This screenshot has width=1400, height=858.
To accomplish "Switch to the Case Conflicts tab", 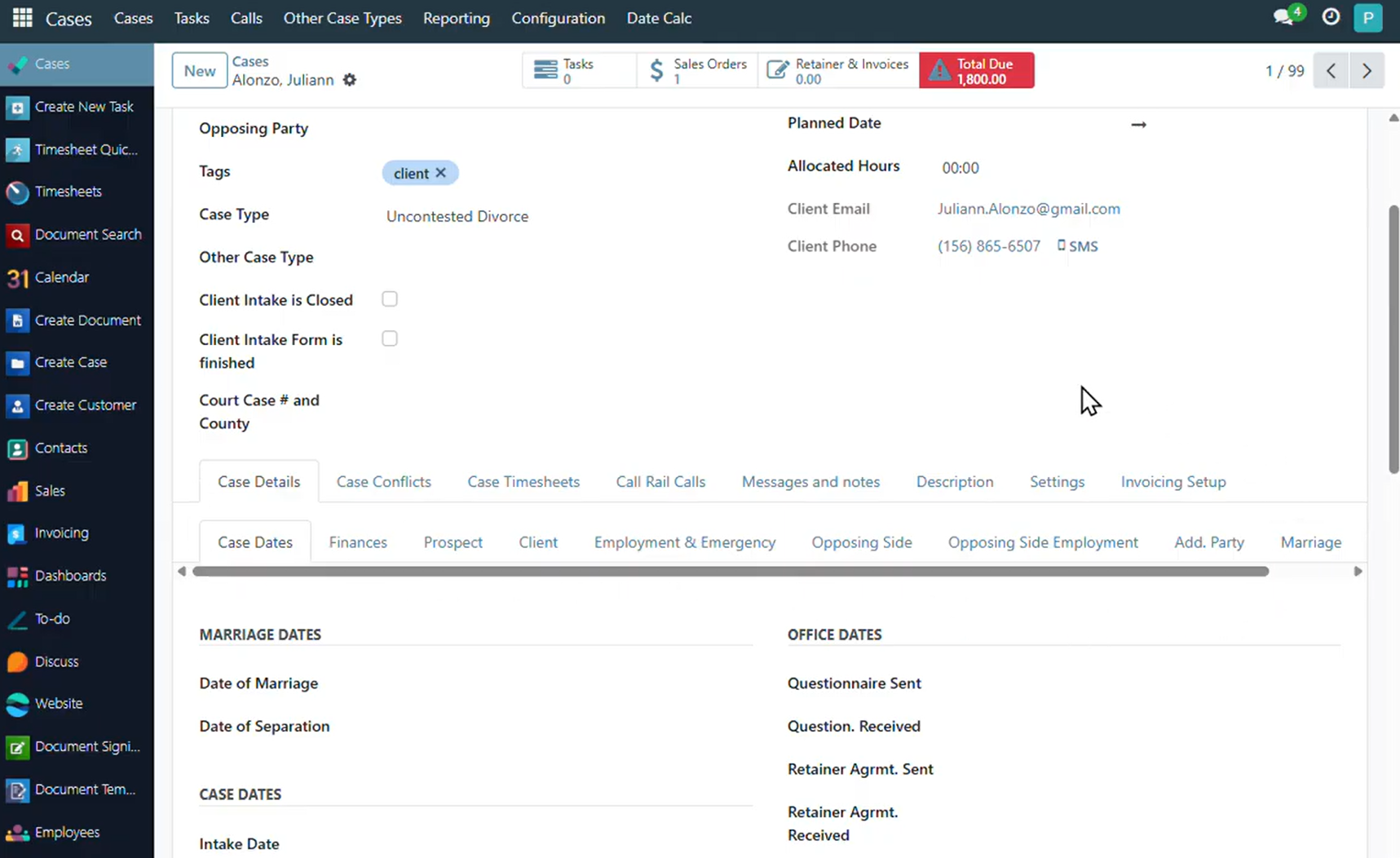I will 383,481.
